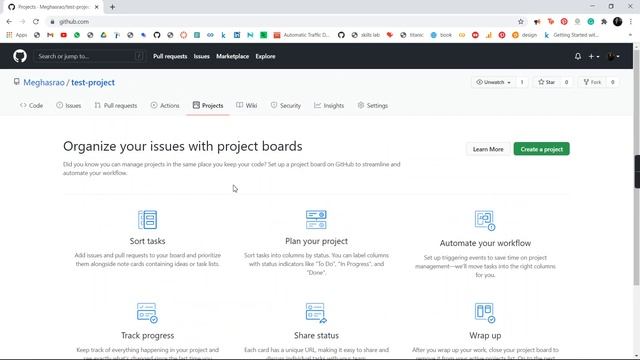Click "Organize your issues with project boards" heading

coord(182,146)
